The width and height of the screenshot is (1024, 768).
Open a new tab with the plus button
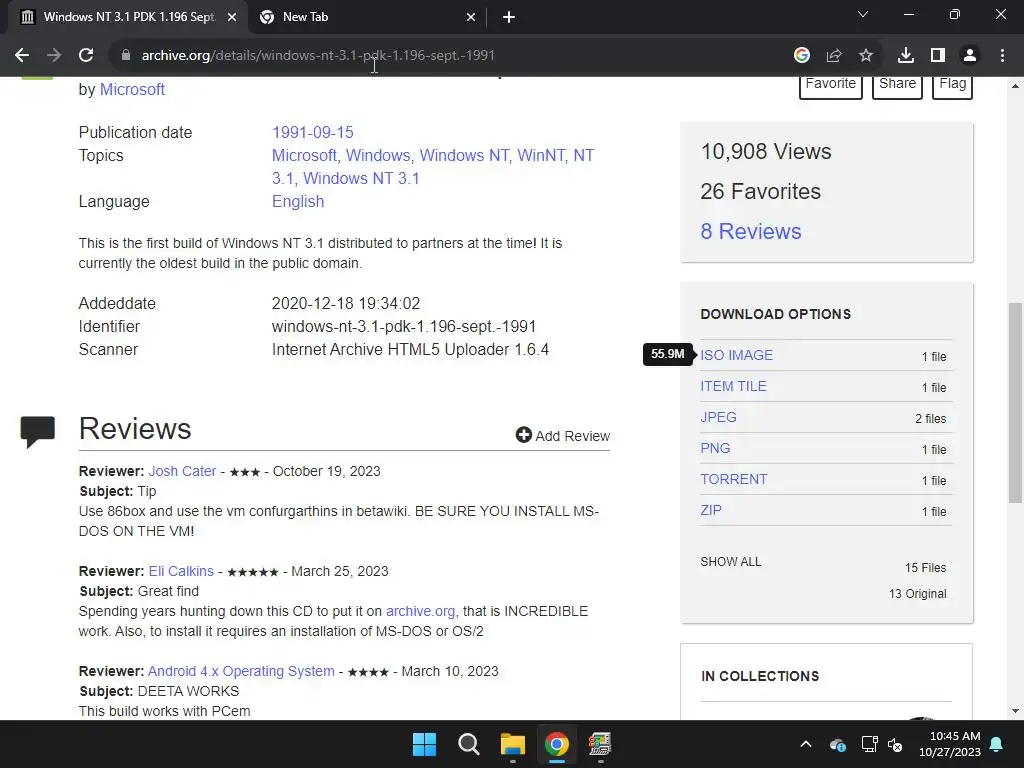509,18
